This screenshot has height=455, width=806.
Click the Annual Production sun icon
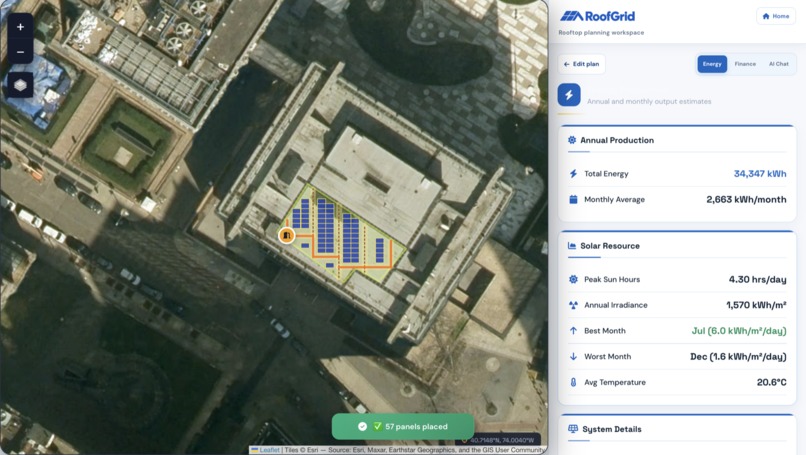click(572, 140)
